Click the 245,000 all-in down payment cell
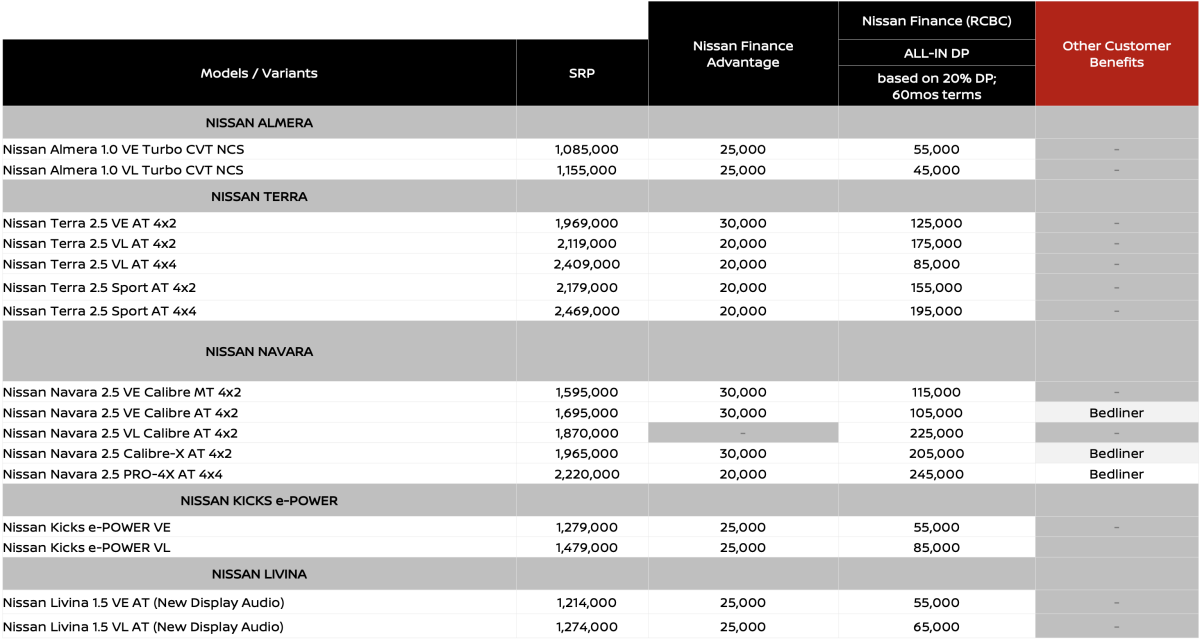 [936, 475]
